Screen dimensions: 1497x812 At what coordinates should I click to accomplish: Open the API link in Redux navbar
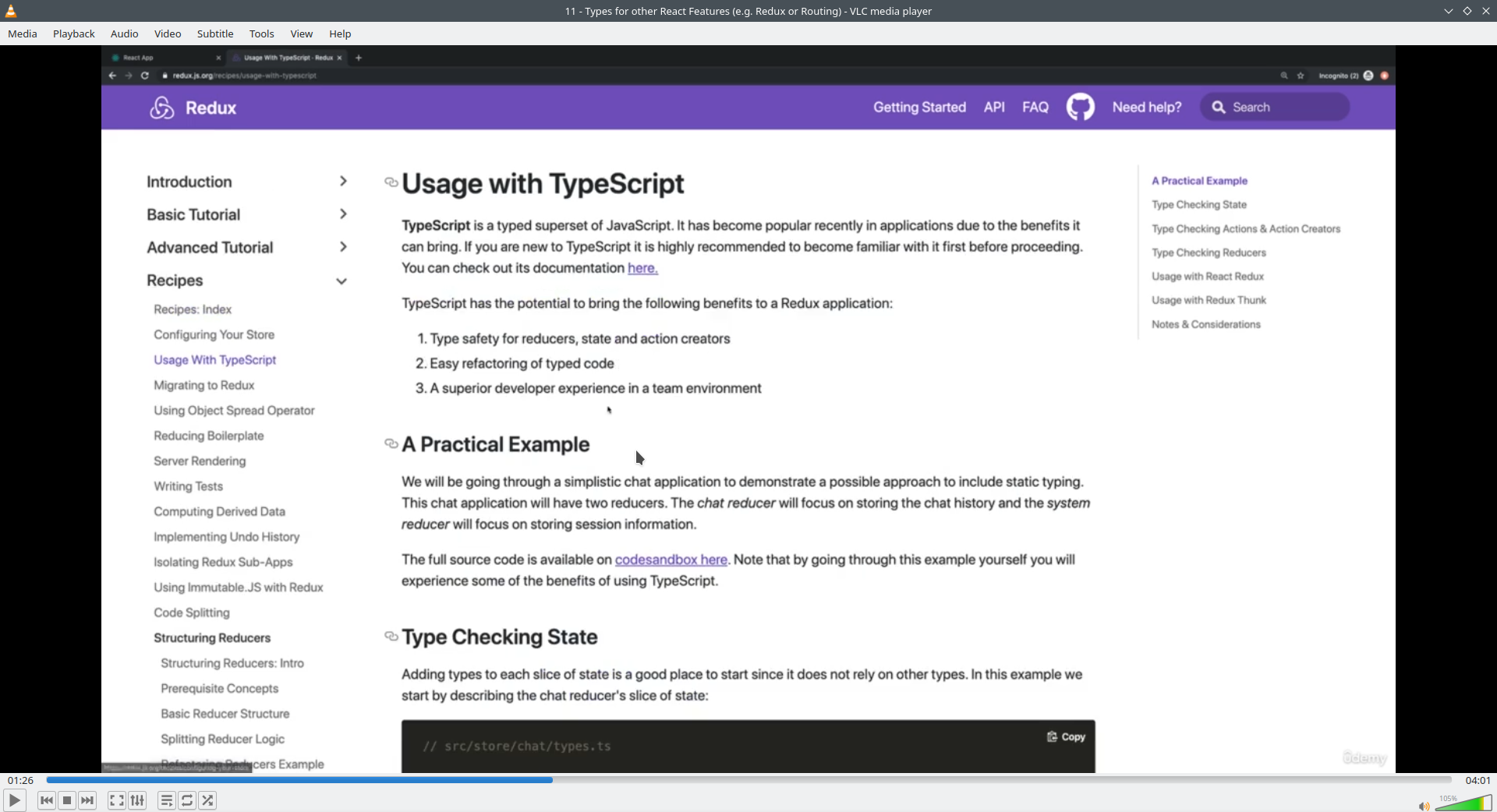point(994,108)
